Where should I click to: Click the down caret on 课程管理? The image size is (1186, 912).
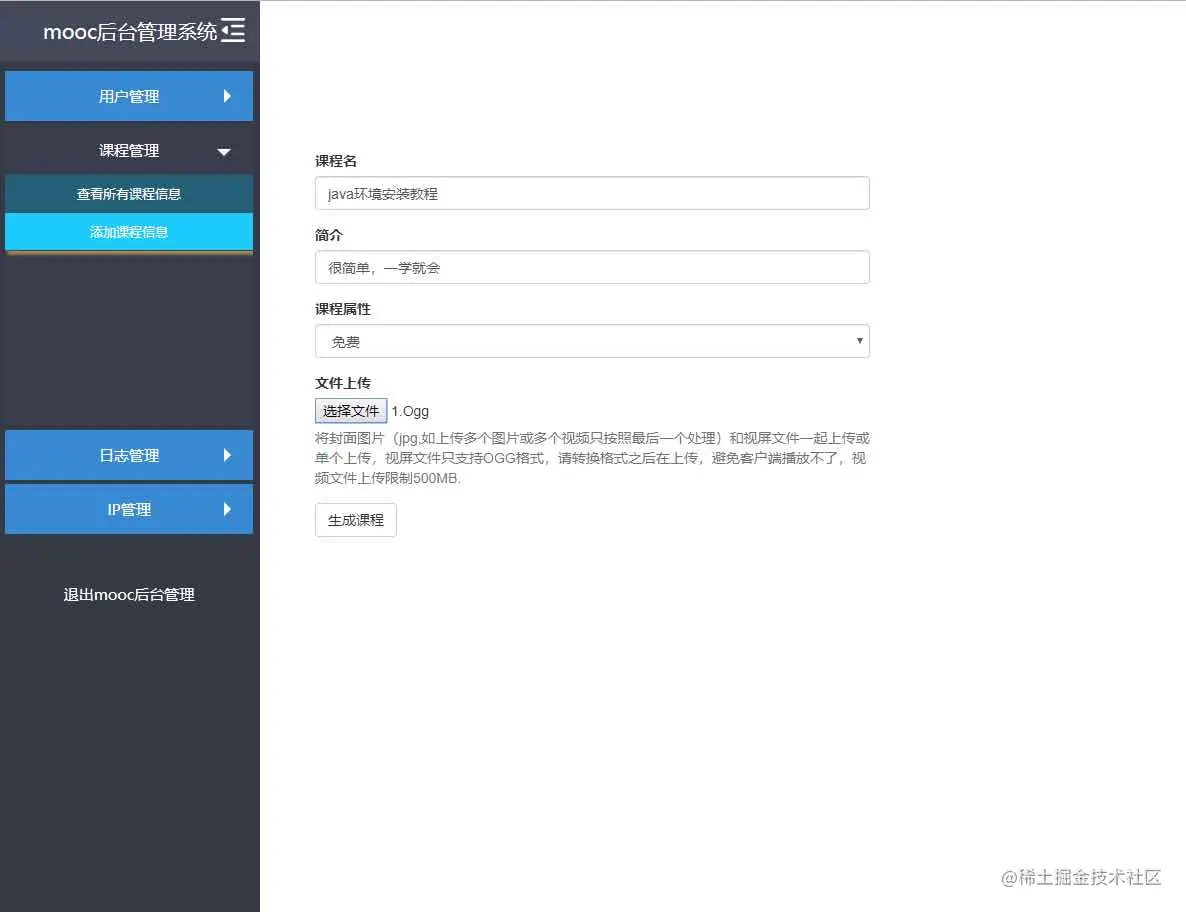click(x=226, y=150)
